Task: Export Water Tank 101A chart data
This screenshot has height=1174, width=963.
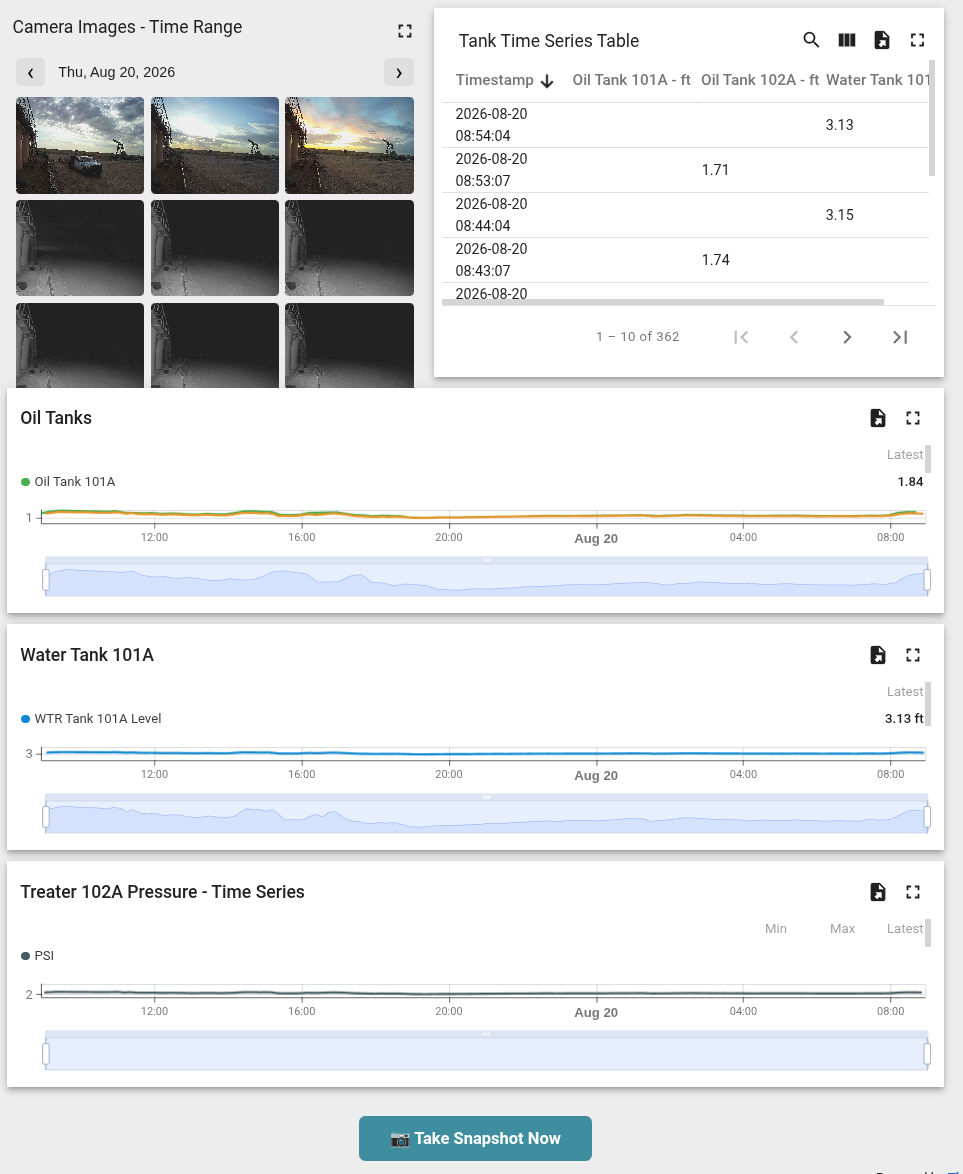Action: click(x=878, y=655)
